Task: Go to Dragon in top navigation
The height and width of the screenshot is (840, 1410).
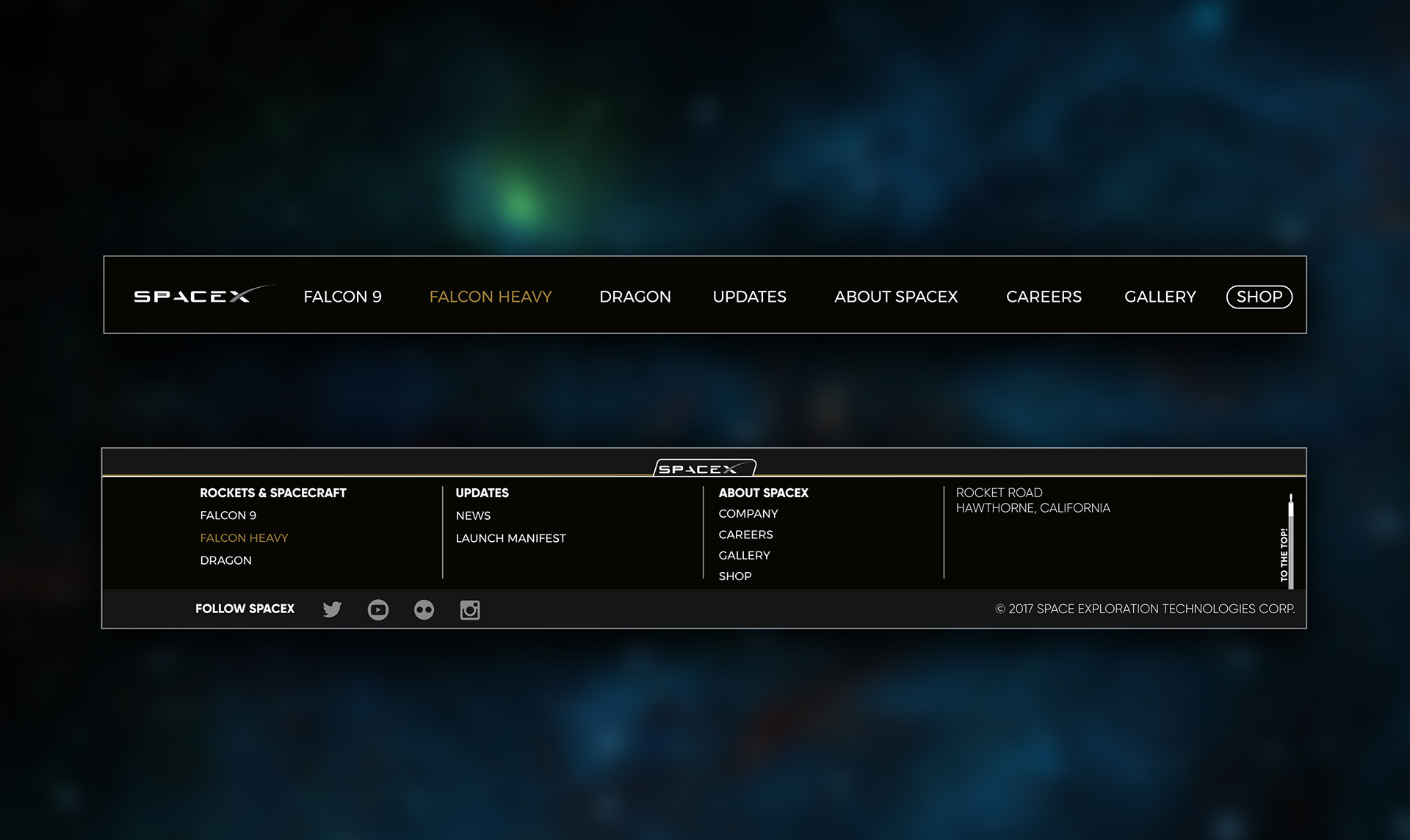Action: tap(635, 297)
